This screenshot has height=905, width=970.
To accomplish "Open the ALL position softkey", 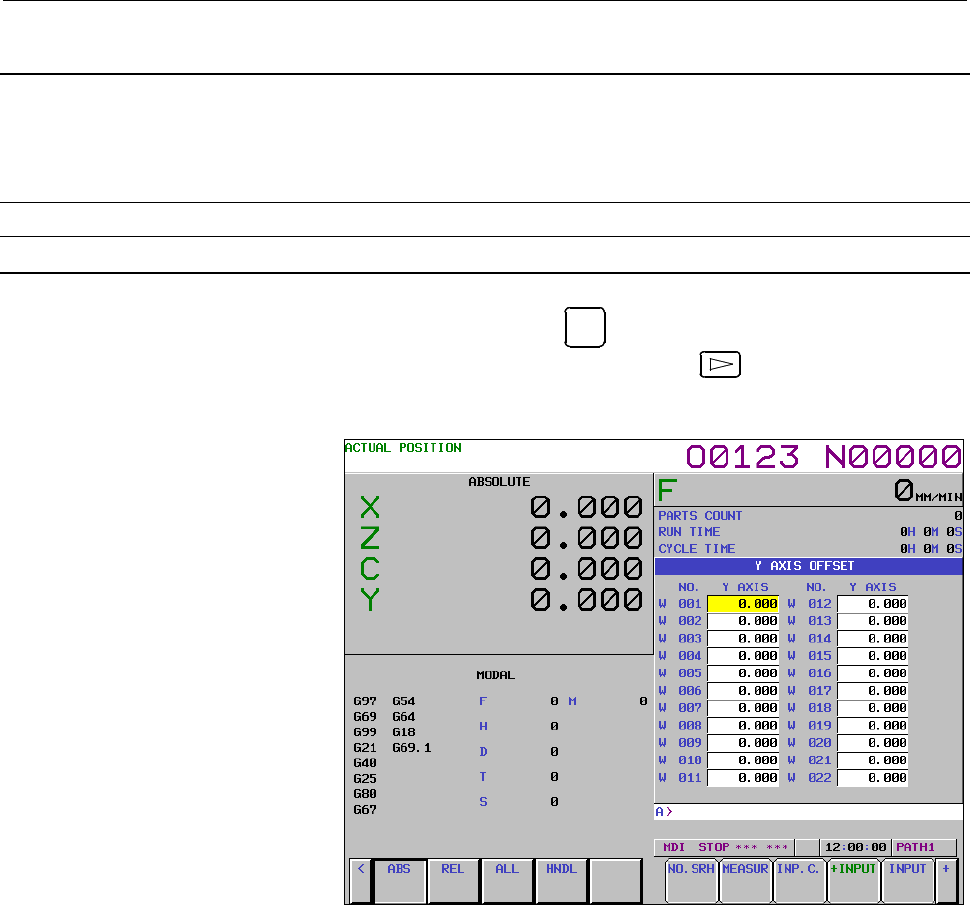I will tap(507, 880).
